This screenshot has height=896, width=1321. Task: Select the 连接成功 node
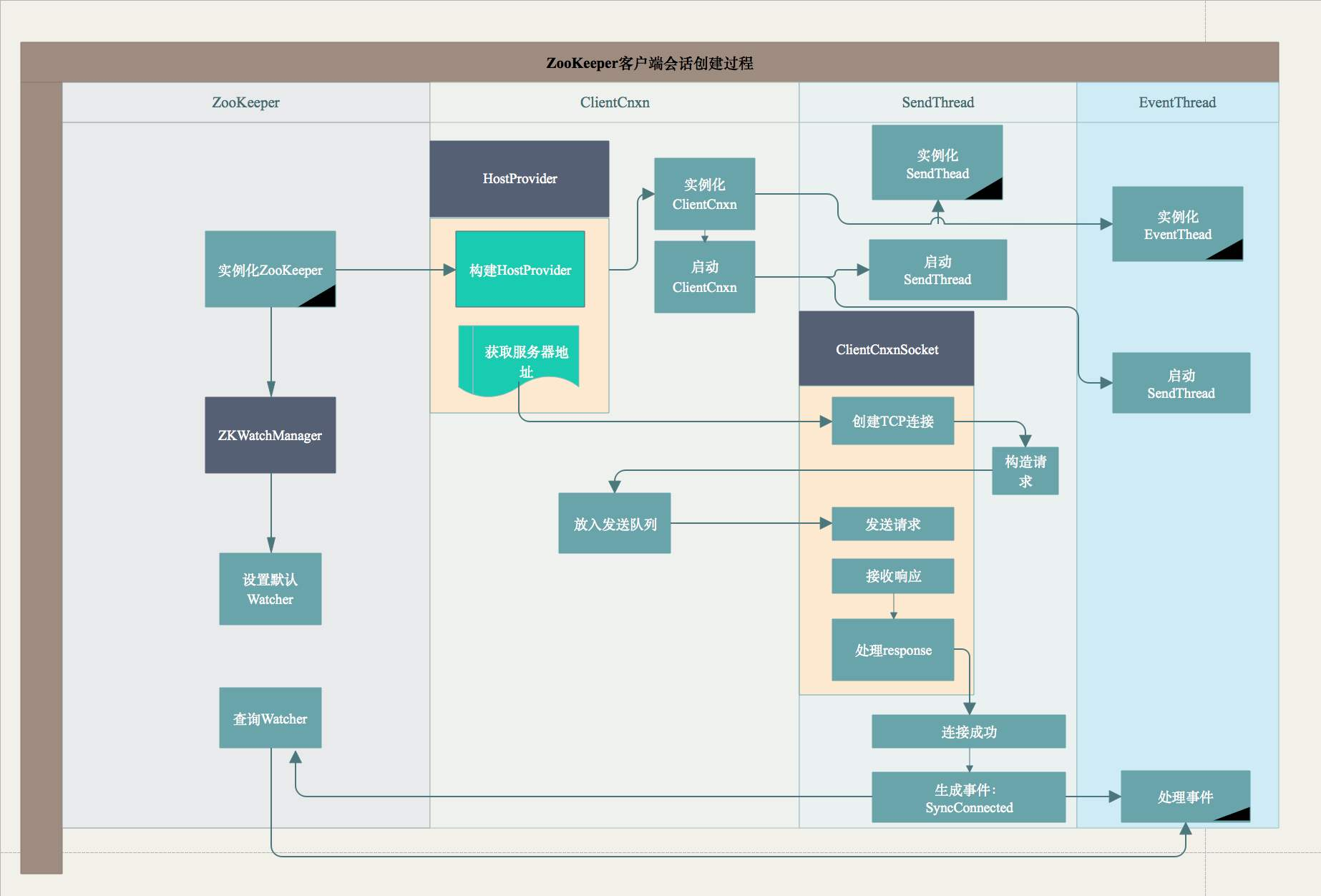[969, 731]
